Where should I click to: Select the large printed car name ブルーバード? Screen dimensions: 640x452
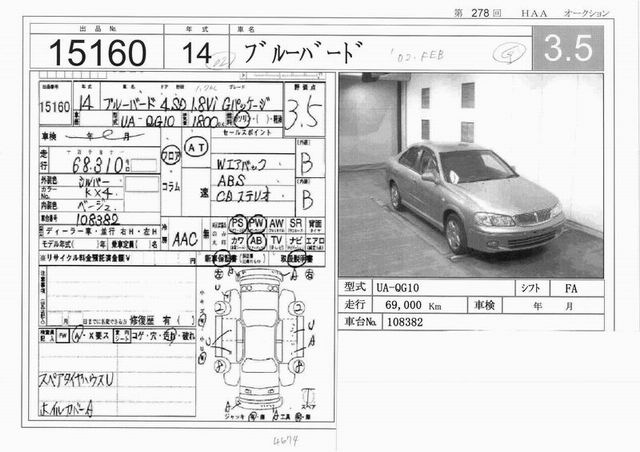302,52
